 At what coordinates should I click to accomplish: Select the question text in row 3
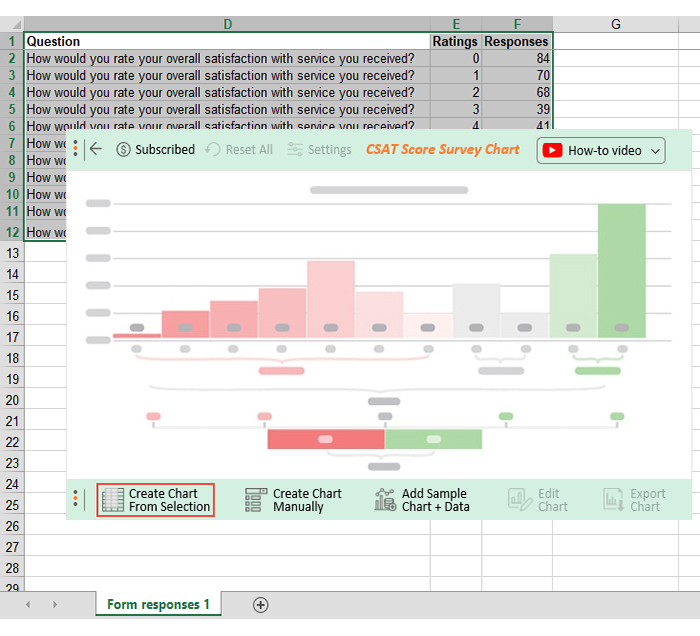click(x=221, y=75)
